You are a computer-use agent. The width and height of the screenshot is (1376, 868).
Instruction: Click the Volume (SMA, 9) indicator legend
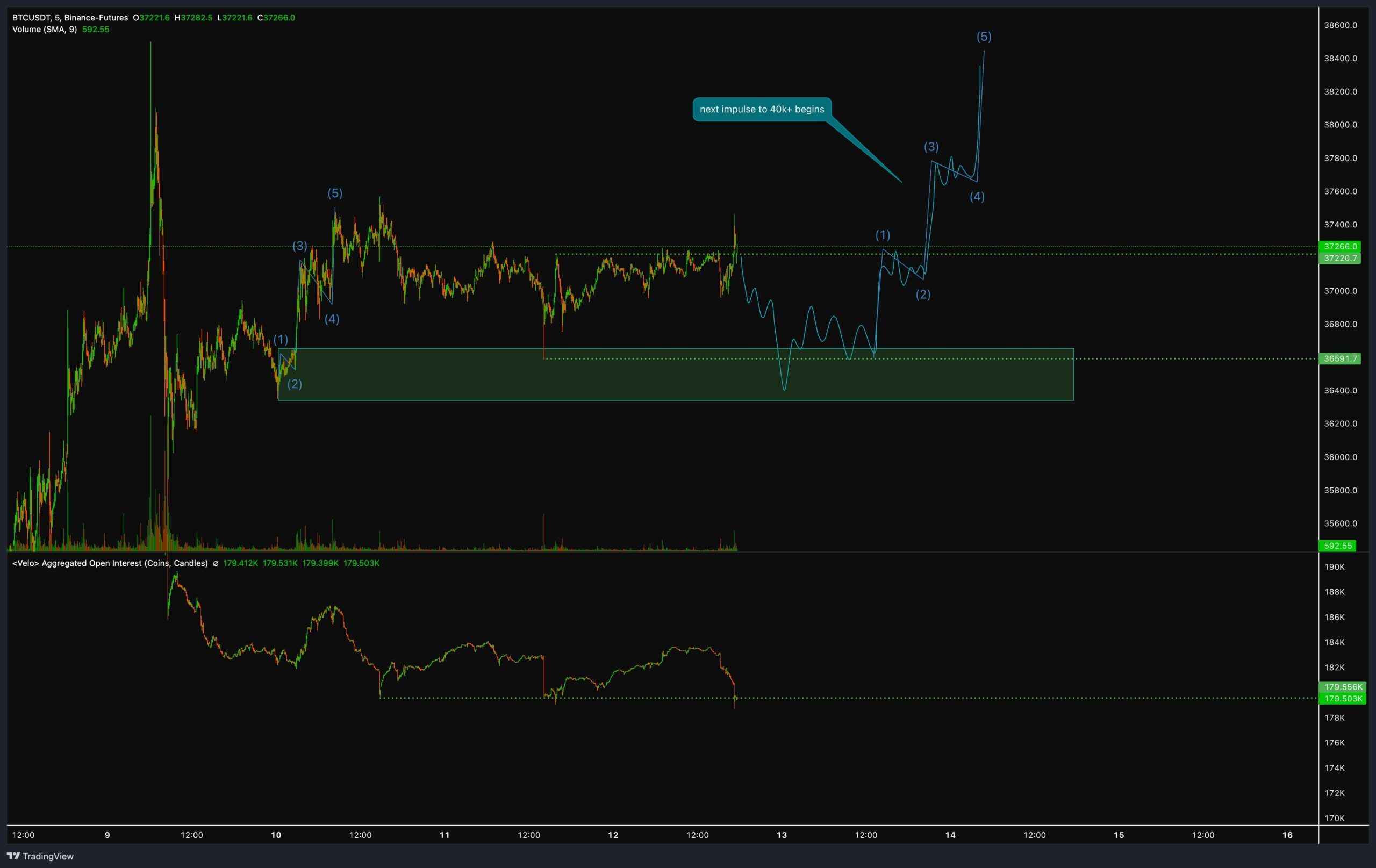click(45, 29)
